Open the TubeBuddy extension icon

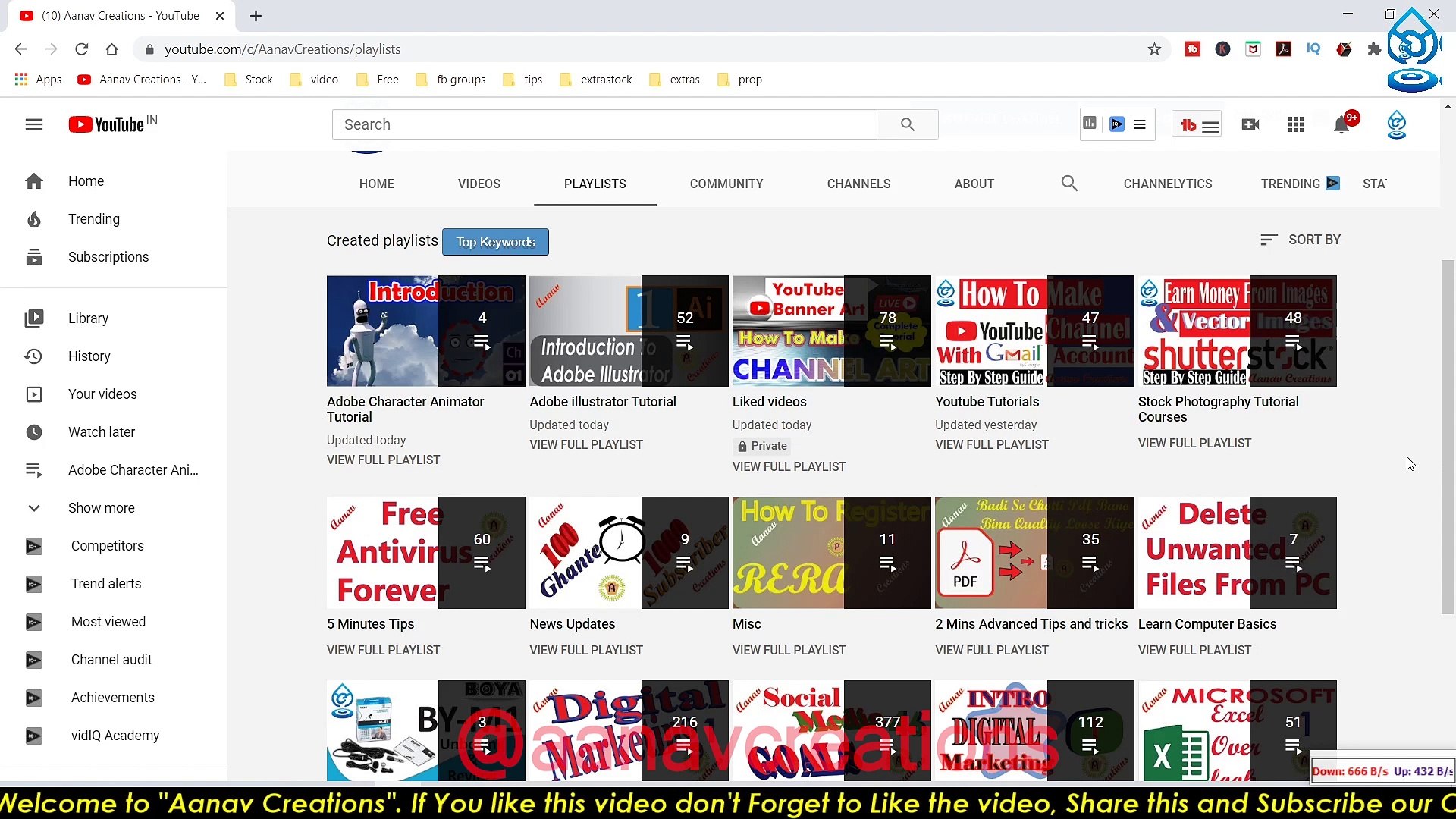coord(1192,49)
